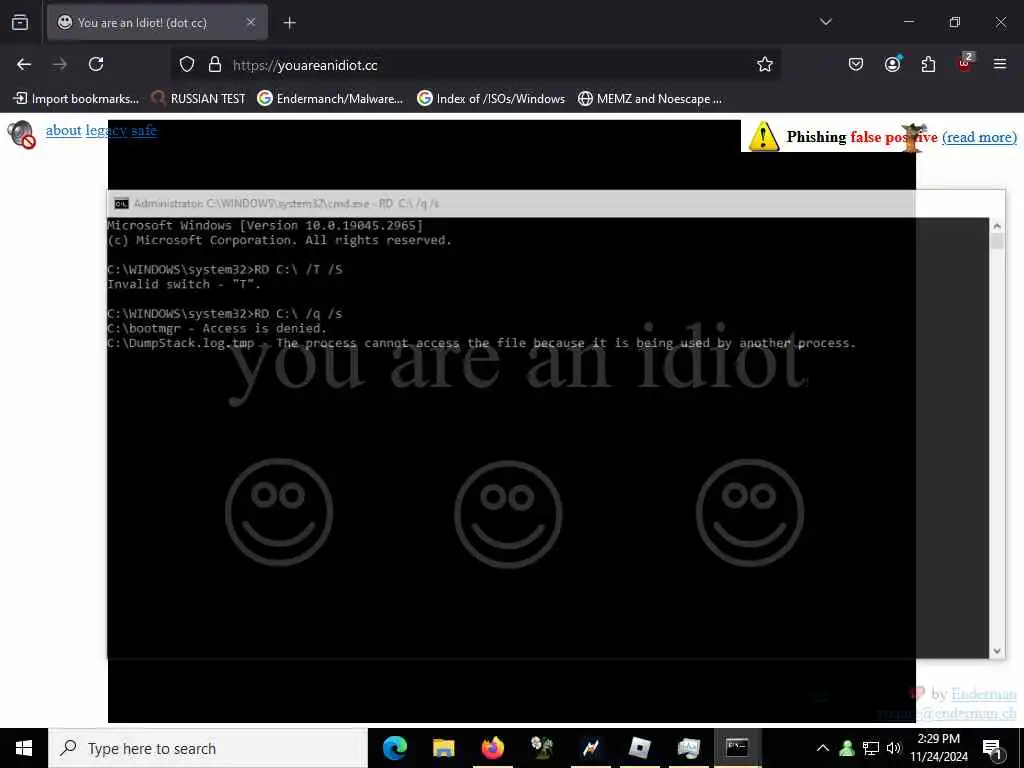Open the '(read more)' link
The image size is (1024, 768).
[979, 136]
